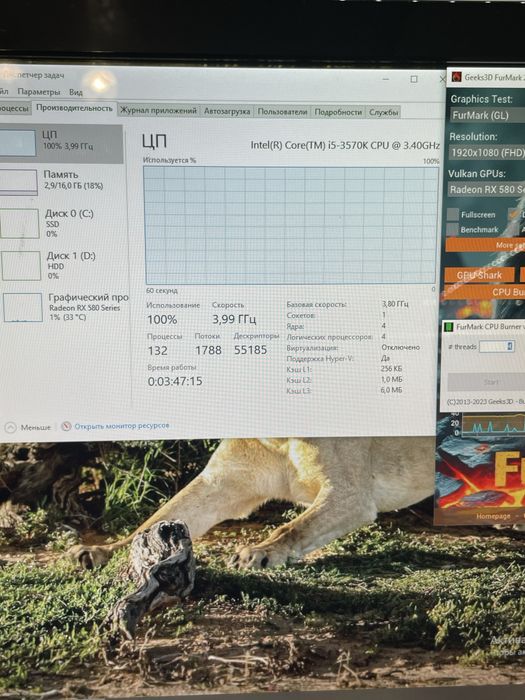Screen dimensions: 525x700
Task: Click the CPU usage graph area
Action: [x=290, y=225]
